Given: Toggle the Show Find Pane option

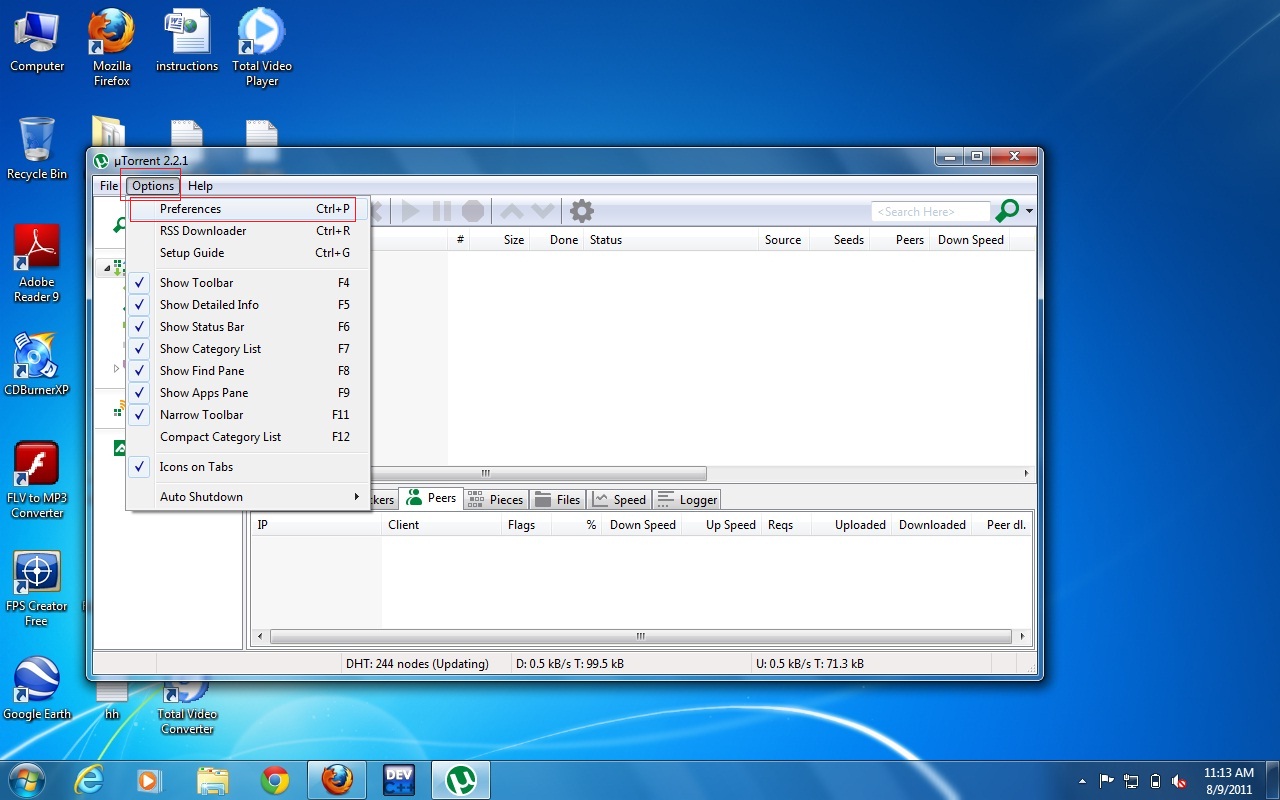Looking at the screenshot, I should point(249,371).
